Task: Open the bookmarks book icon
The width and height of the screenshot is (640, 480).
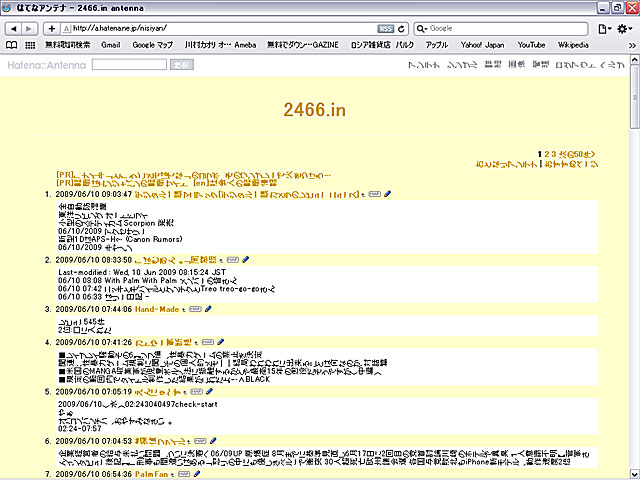Action: (12, 45)
